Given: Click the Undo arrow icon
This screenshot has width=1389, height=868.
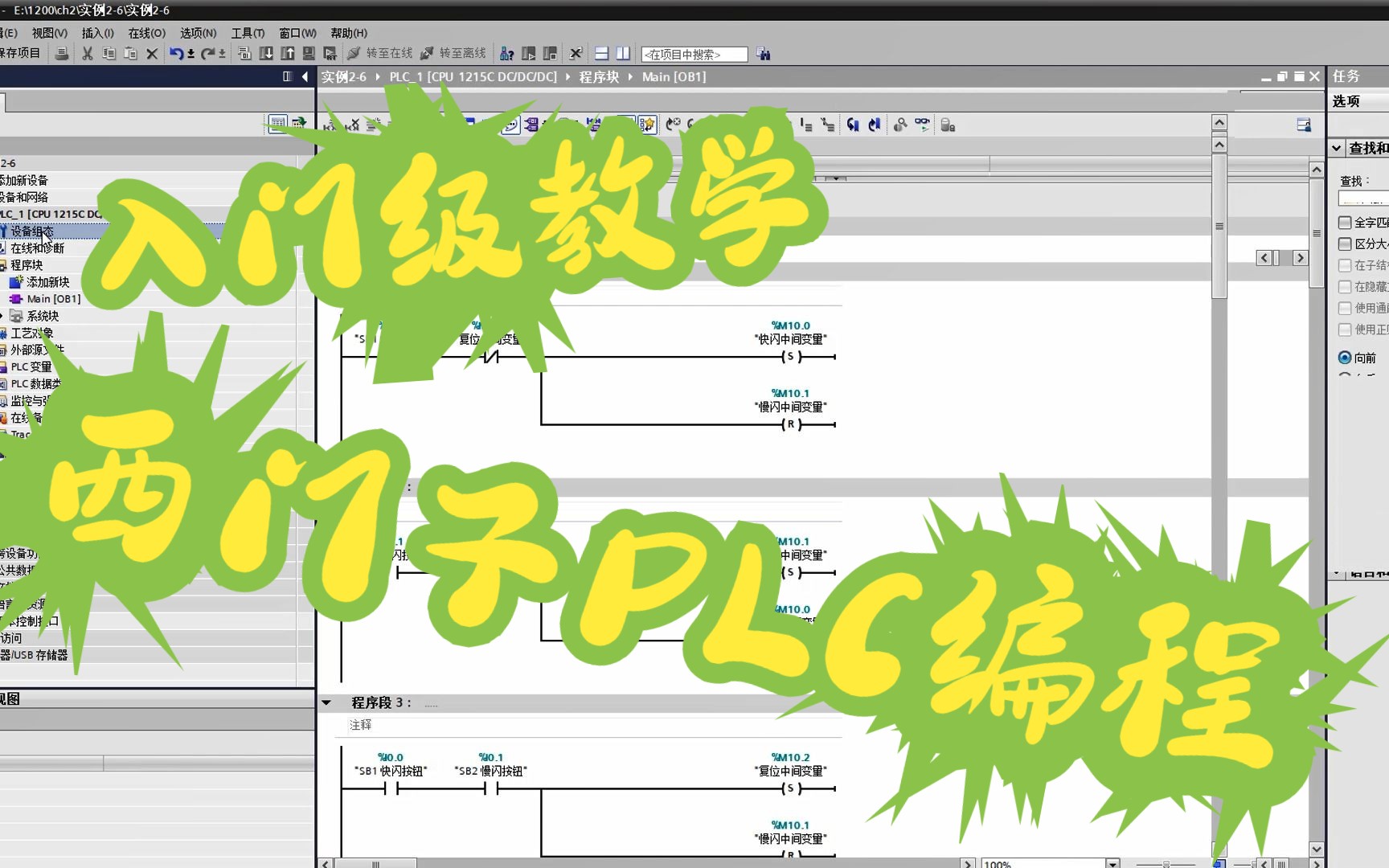Looking at the screenshot, I should (x=175, y=54).
